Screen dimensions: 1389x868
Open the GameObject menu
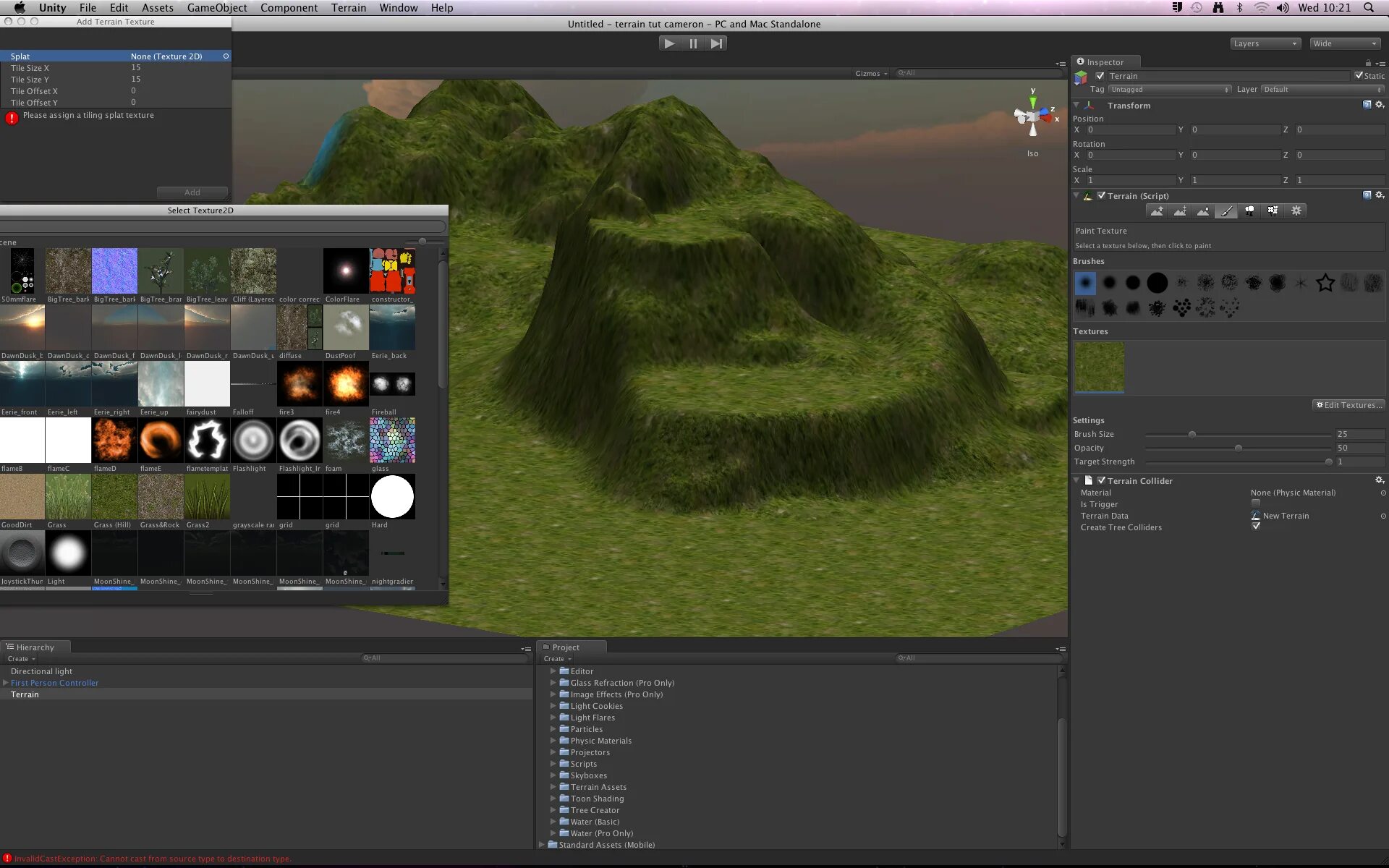(216, 8)
